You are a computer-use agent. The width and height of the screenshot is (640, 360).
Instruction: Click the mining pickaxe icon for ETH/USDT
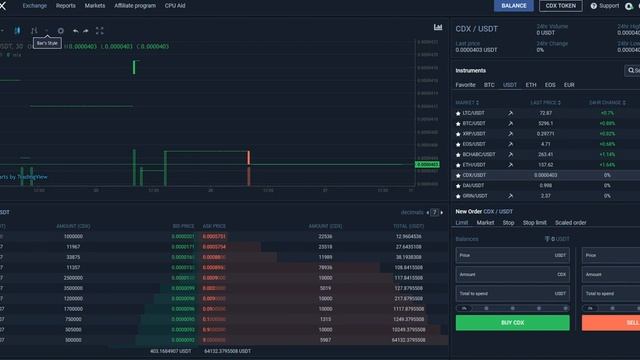tap(511, 165)
